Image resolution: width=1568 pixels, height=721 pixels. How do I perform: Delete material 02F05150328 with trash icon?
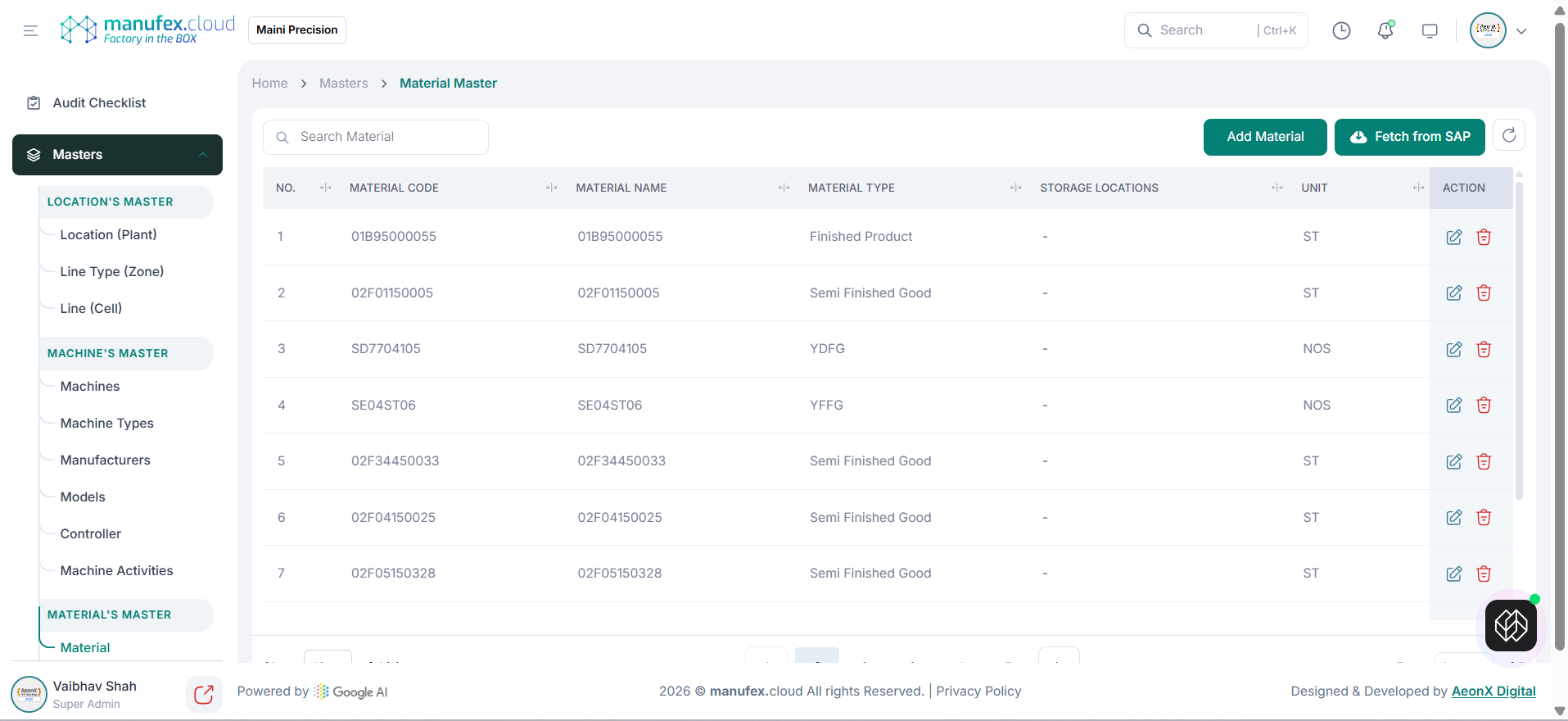click(x=1483, y=574)
